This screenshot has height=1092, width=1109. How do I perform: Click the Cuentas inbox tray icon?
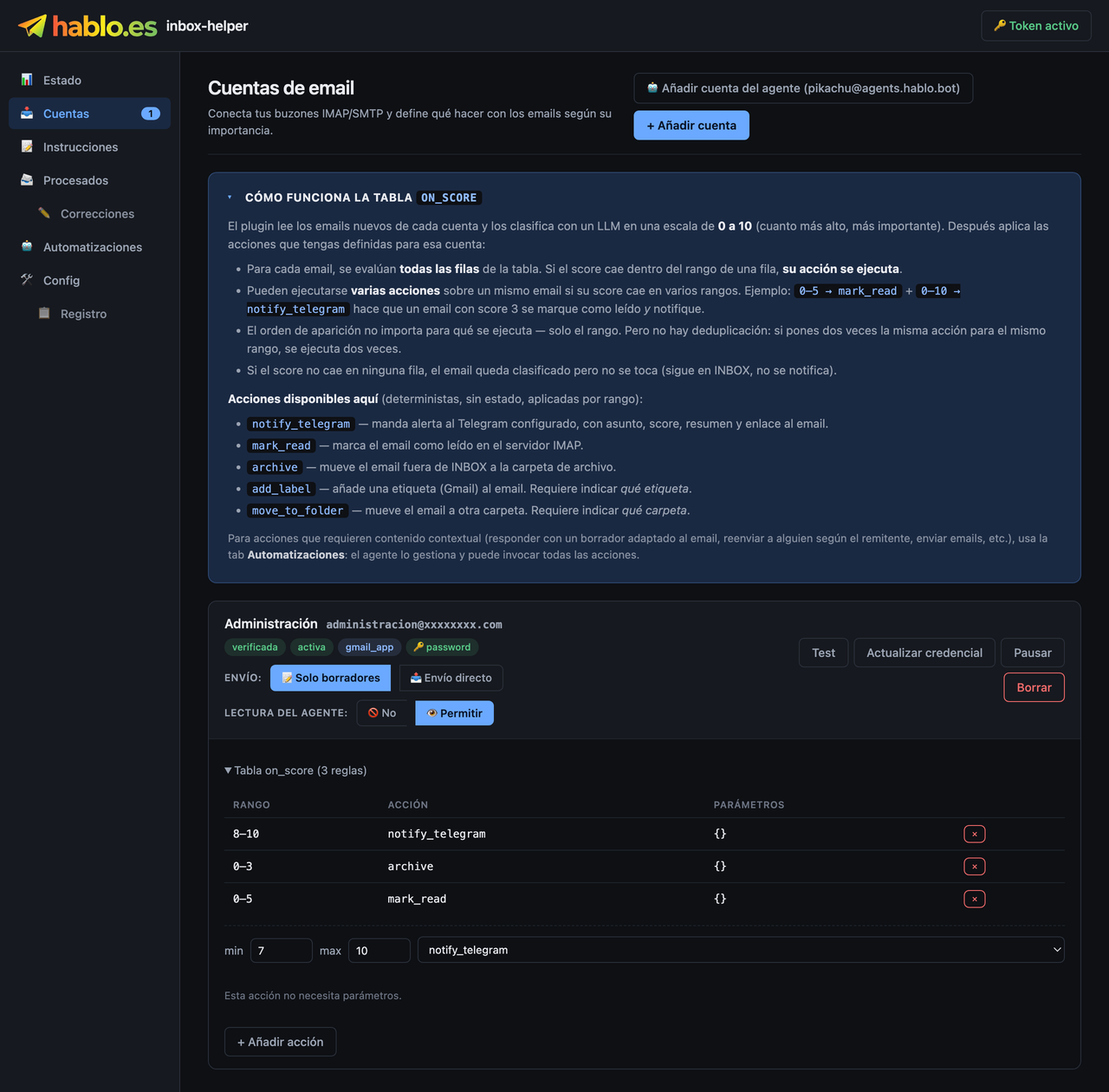[x=27, y=114]
